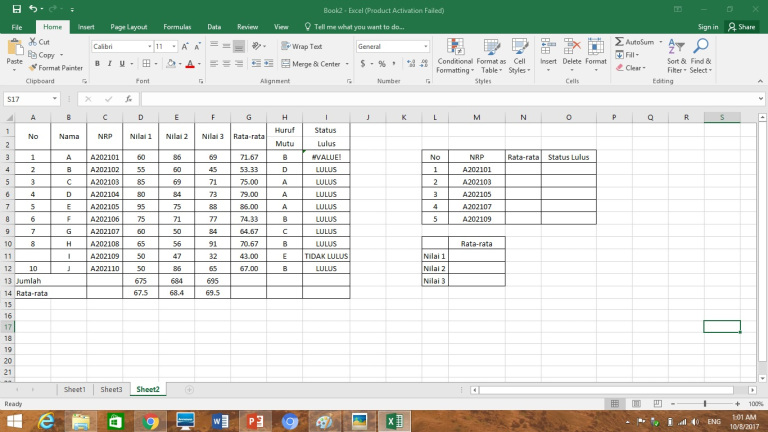Expand the font name dropdown (Calibri)
Image resolution: width=768 pixels, height=432 pixels.
pyautogui.click(x=147, y=47)
